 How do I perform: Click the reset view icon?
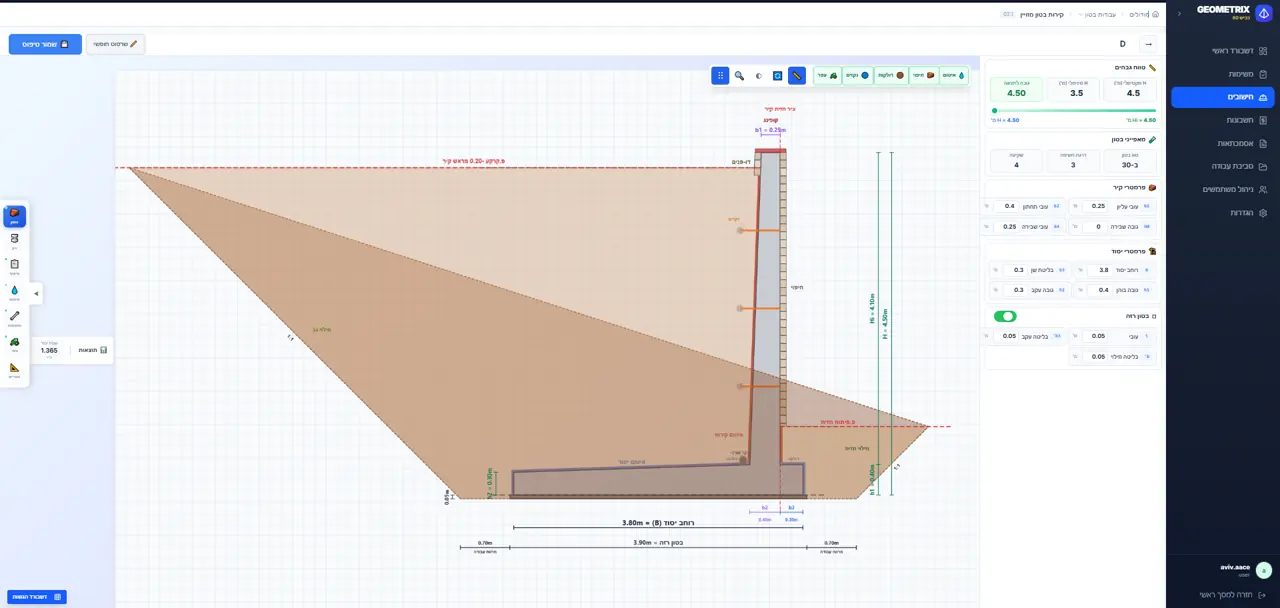coord(777,75)
